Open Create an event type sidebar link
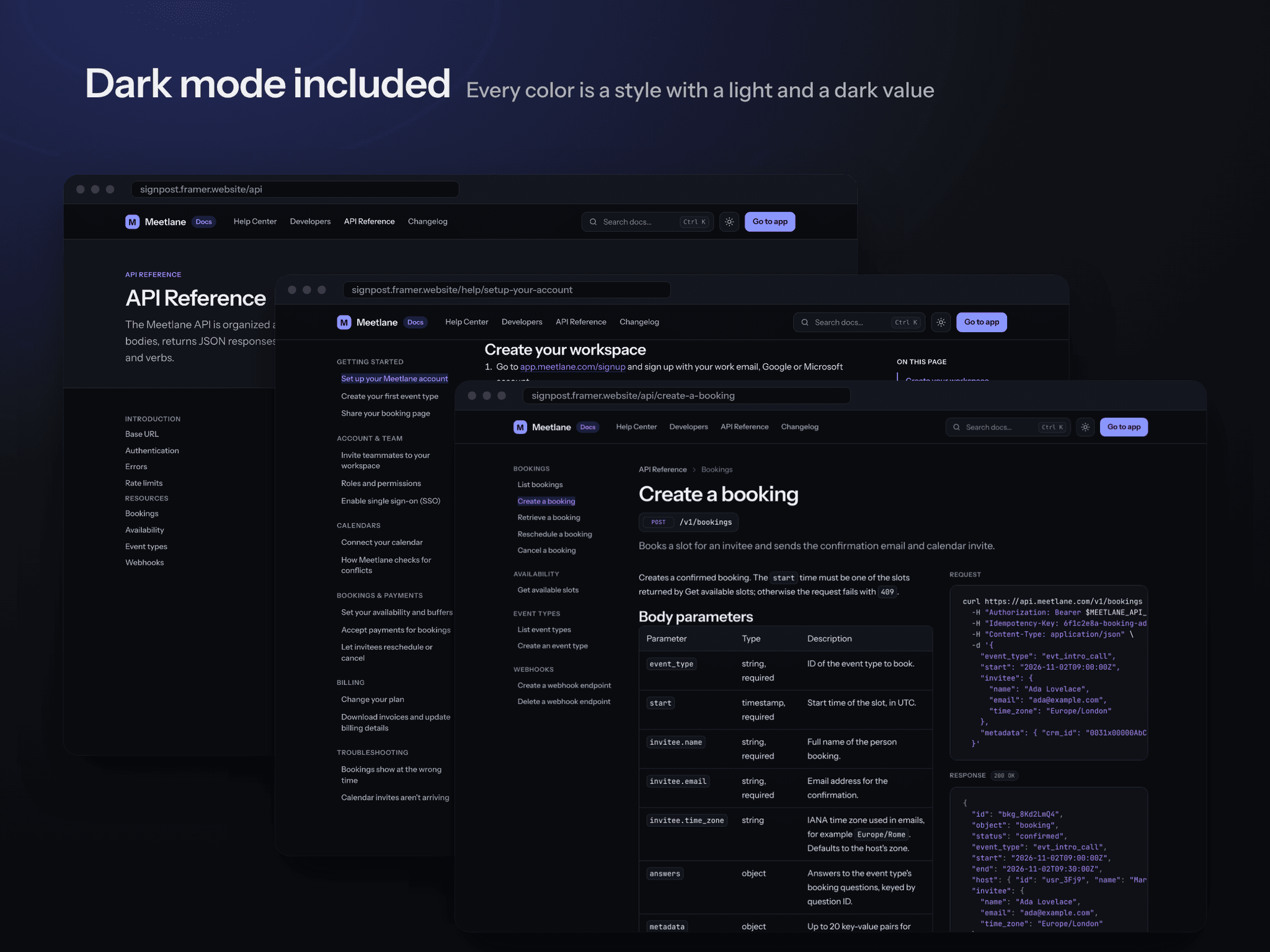 553,646
